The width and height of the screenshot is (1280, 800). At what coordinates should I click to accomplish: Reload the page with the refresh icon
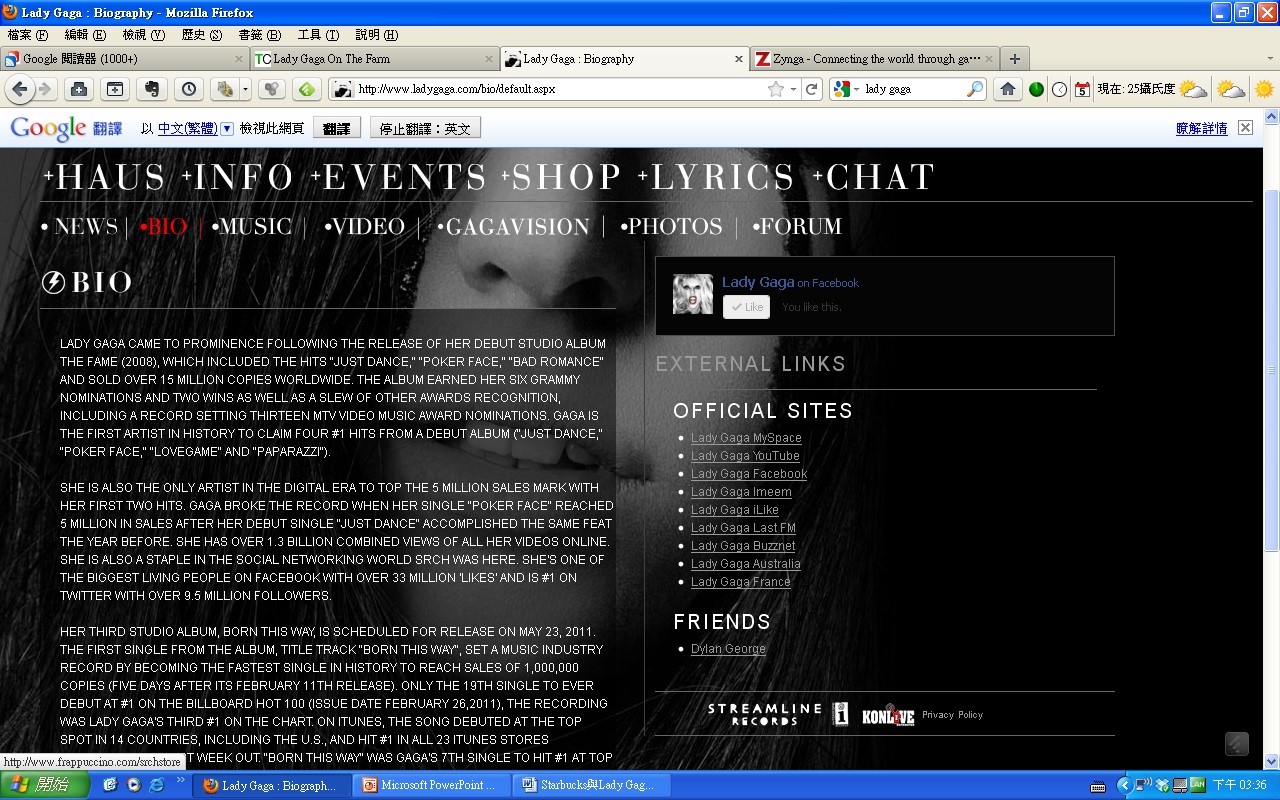tap(811, 89)
